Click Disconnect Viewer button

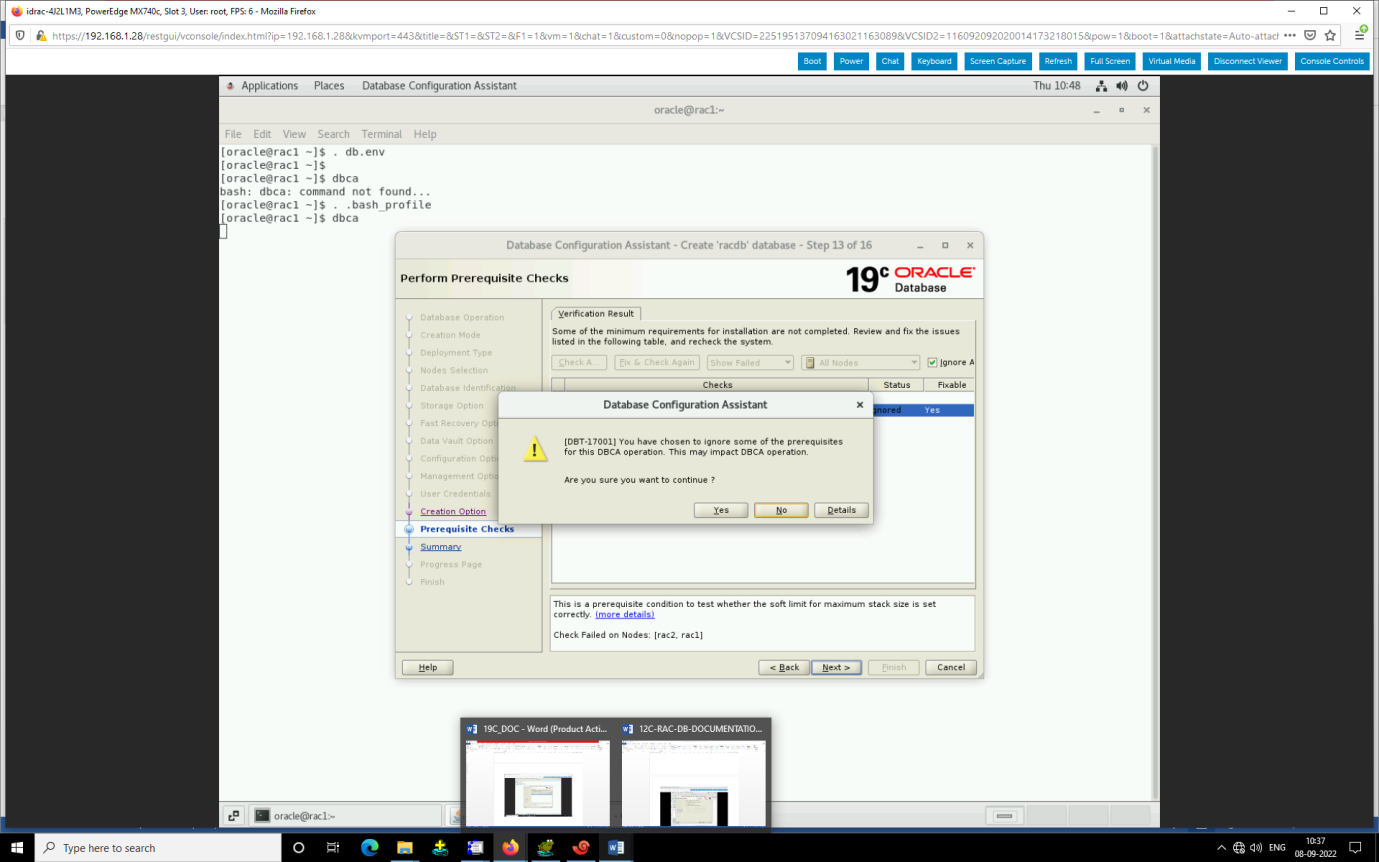coord(1248,61)
